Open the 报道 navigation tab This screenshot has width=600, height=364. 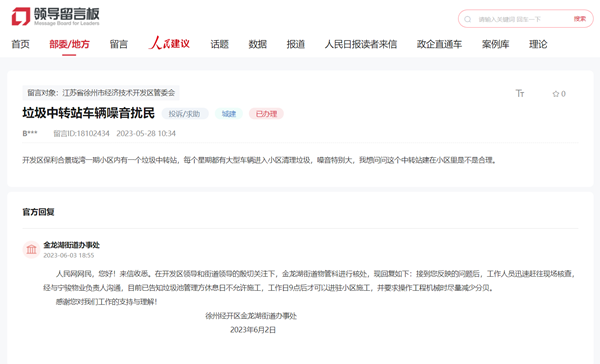[x=296, y=44]
